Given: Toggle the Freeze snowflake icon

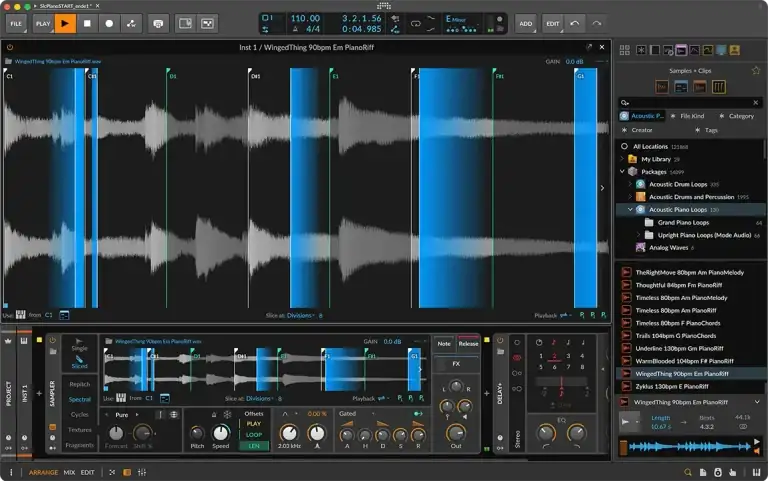Looking at the screenshot, I should pyautogui.click(x=227, y=414).
